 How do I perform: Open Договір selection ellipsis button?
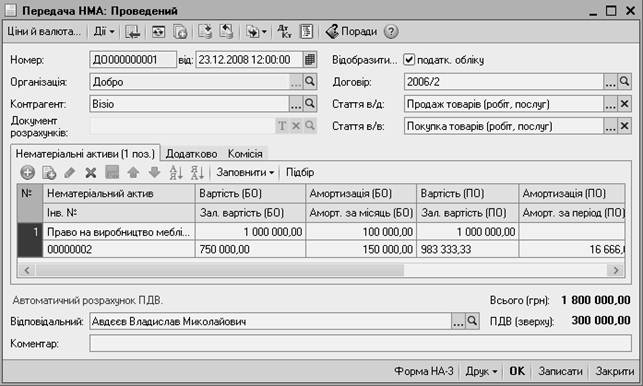611,82
